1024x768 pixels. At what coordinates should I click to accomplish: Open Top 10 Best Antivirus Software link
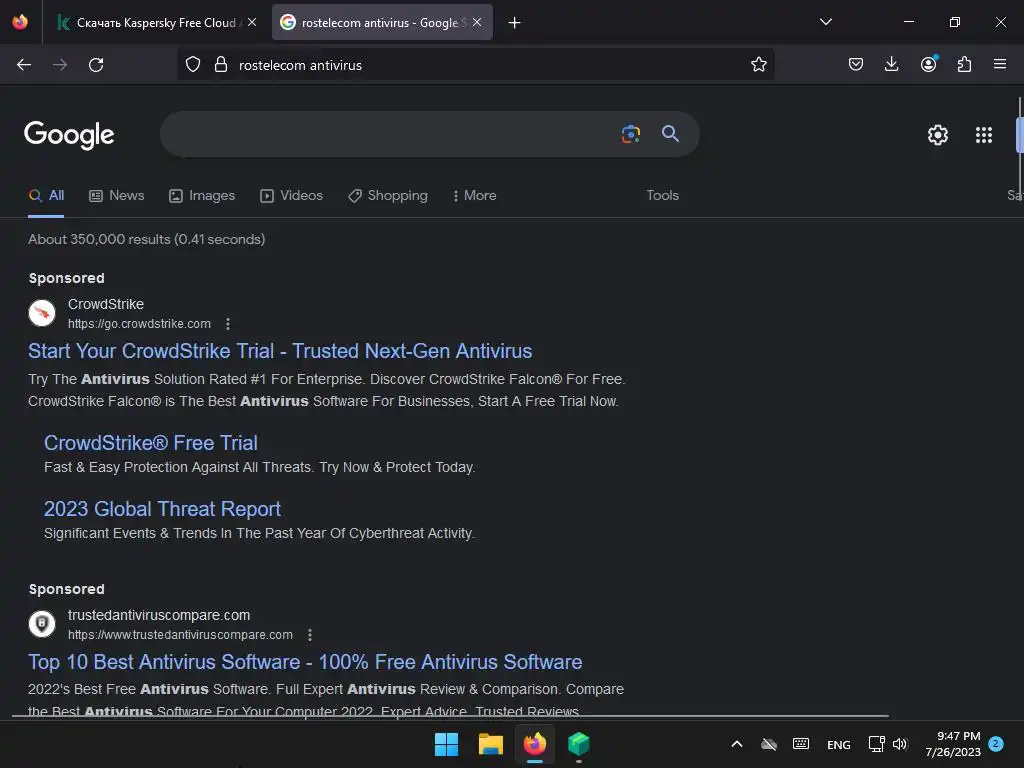point(305,662)
